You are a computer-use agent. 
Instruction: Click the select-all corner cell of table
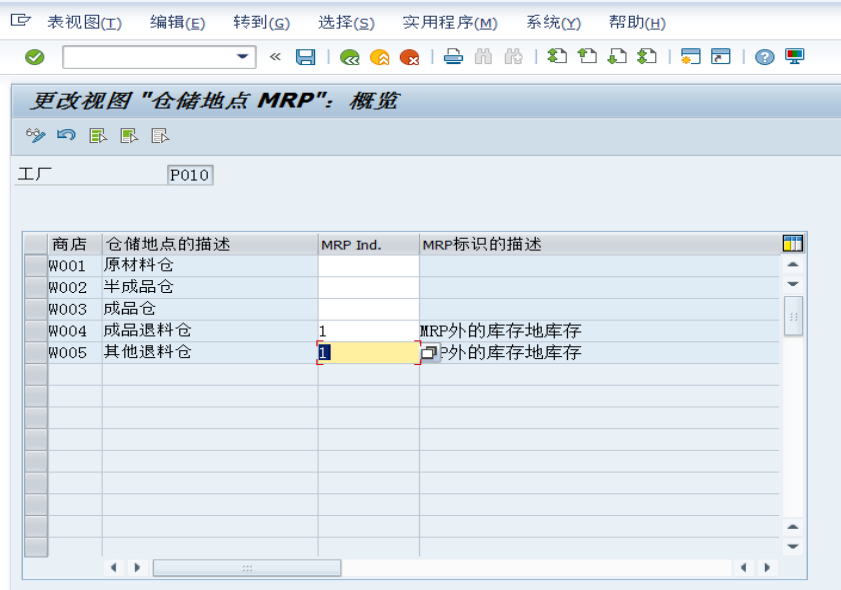pos(36,244)
